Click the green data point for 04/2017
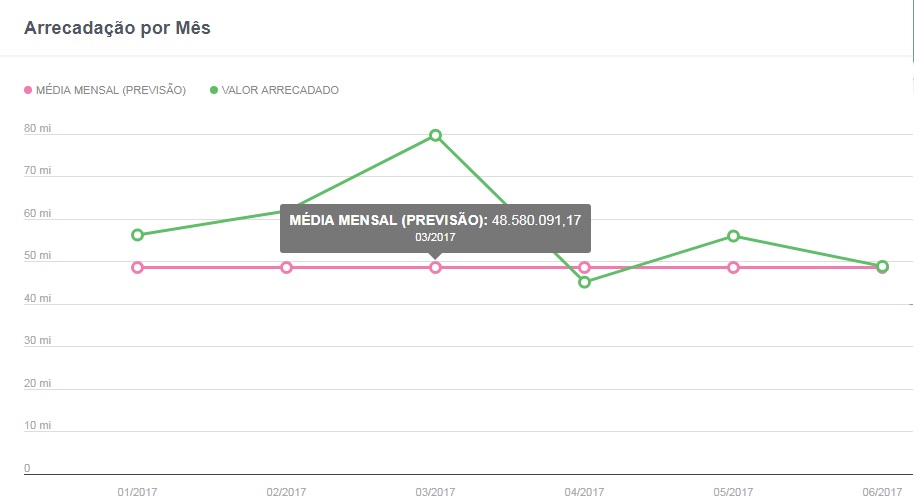 (584, 282)
